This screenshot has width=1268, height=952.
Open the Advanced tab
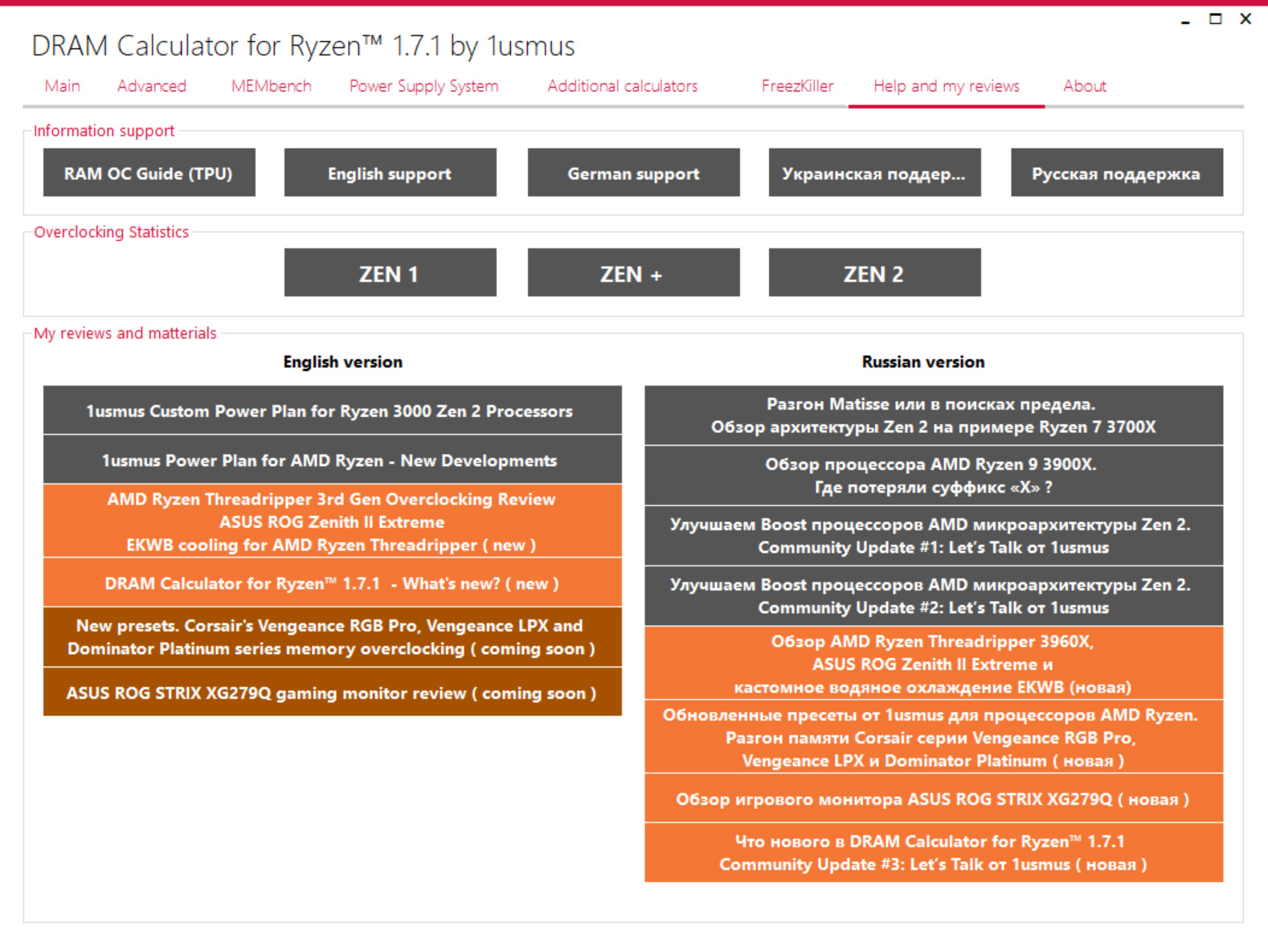pos(152,86)
